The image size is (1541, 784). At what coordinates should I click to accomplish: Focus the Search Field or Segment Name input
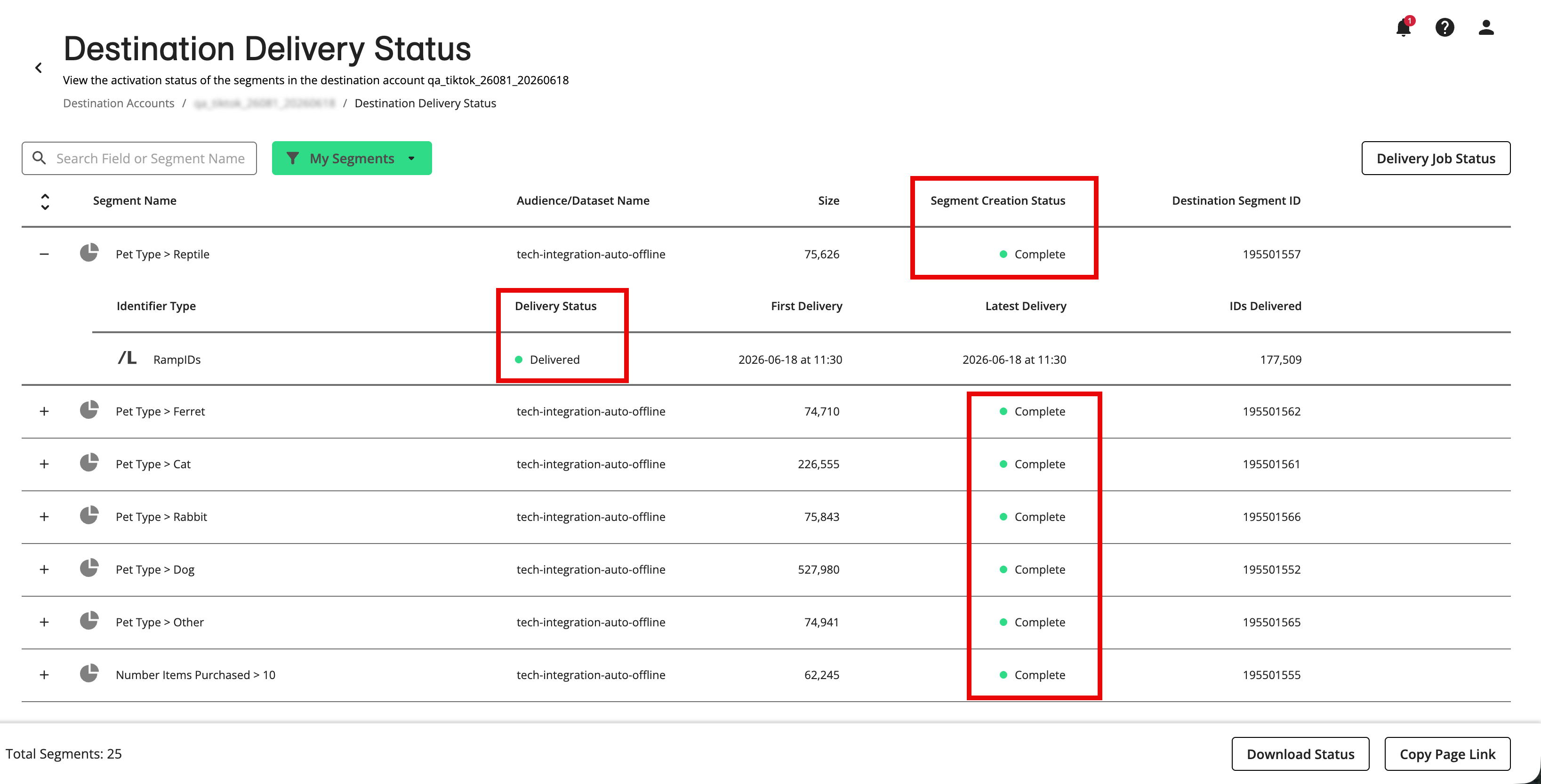(139, 159)
